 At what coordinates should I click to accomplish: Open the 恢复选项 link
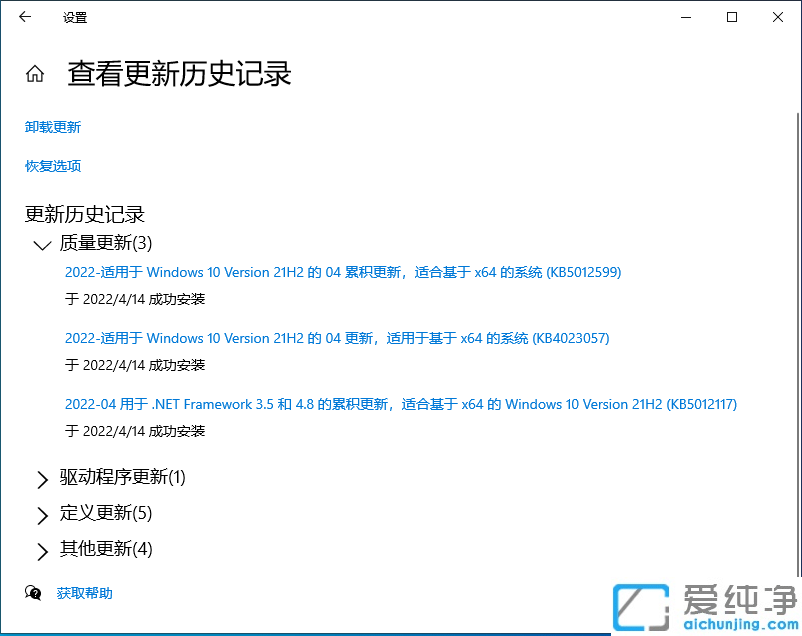click(x=52, y=166)
